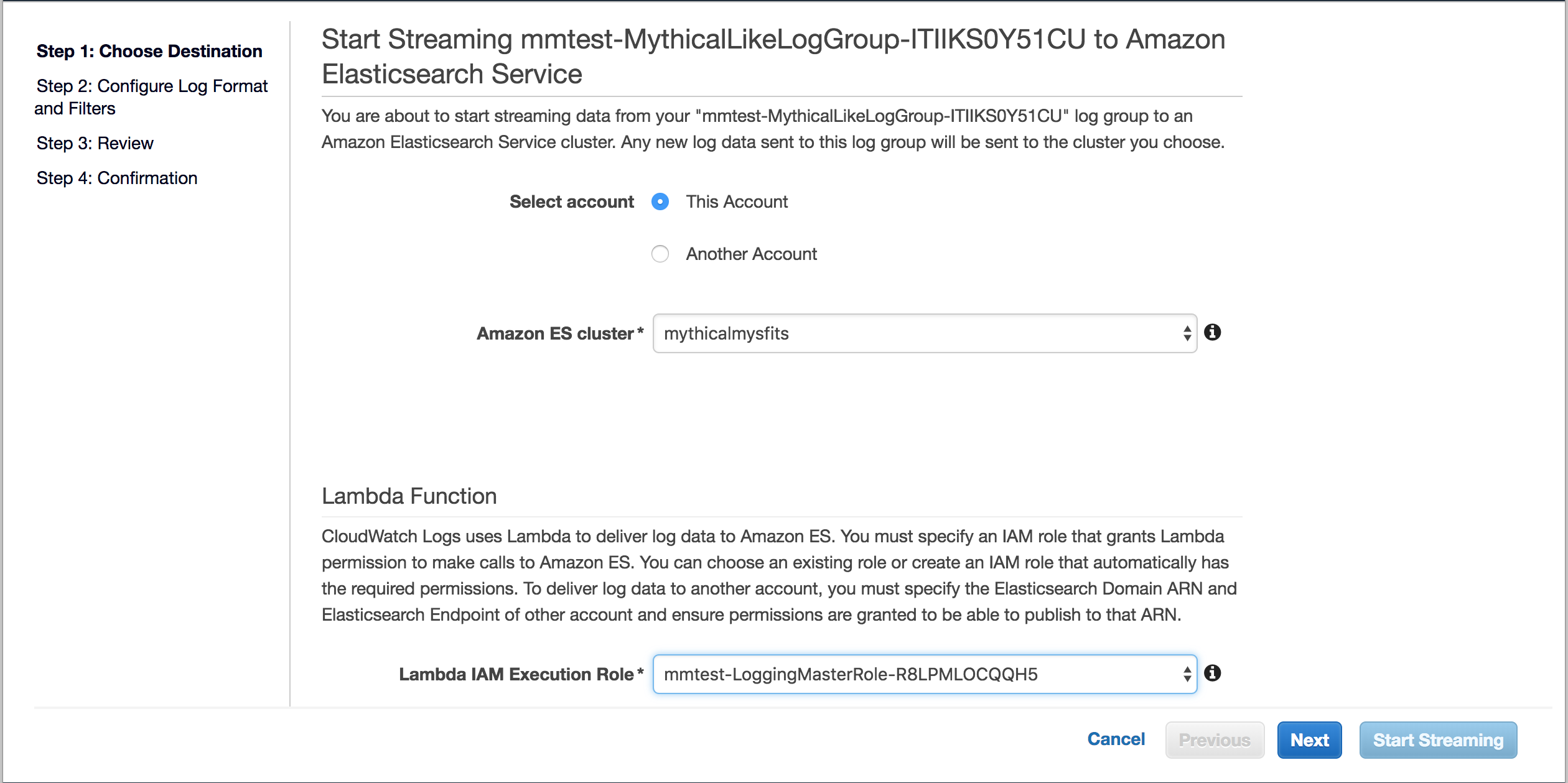Go to Step 4: Confirmation

point(117,178)
